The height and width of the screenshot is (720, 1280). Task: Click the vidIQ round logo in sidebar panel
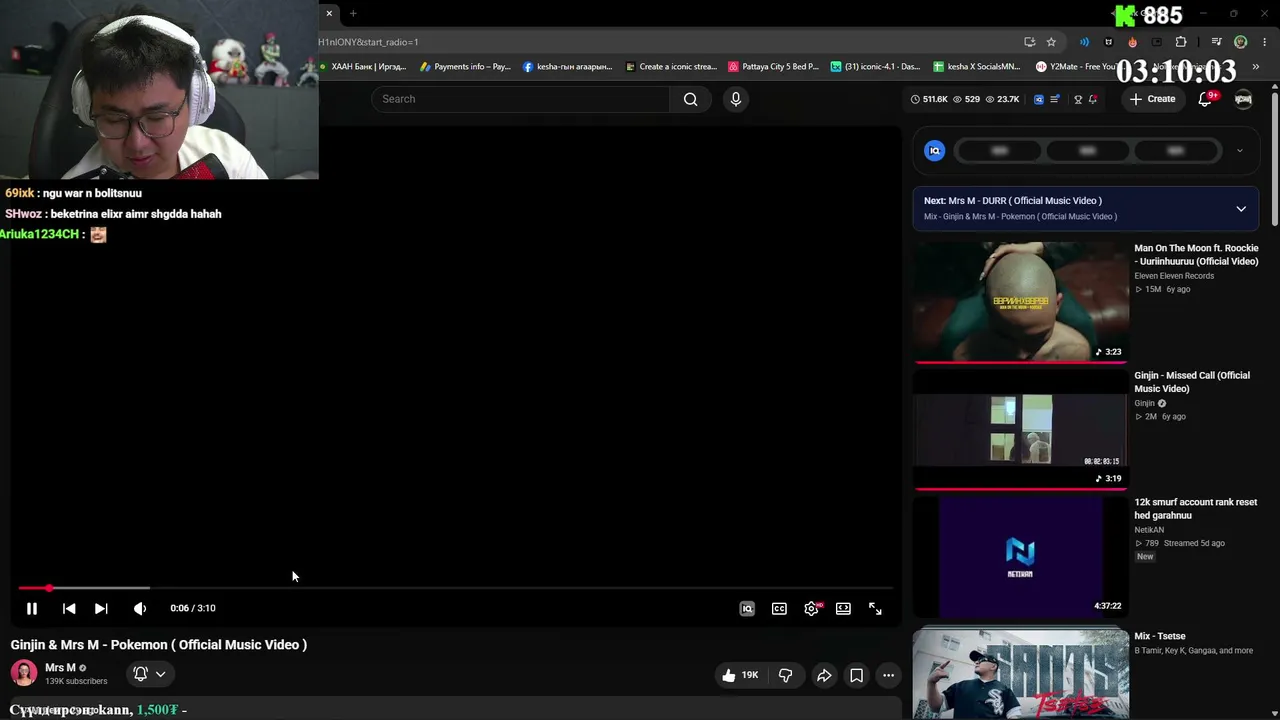[935, 151]
